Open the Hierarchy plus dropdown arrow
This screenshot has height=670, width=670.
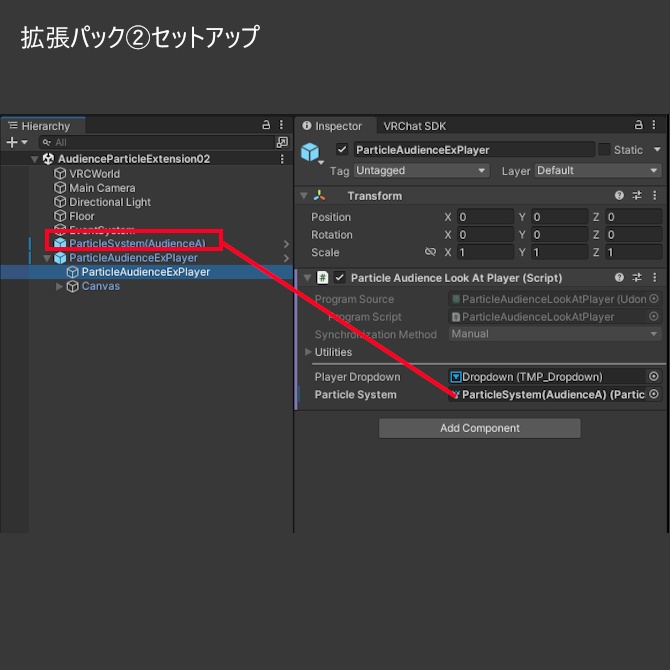pos(24,142)
